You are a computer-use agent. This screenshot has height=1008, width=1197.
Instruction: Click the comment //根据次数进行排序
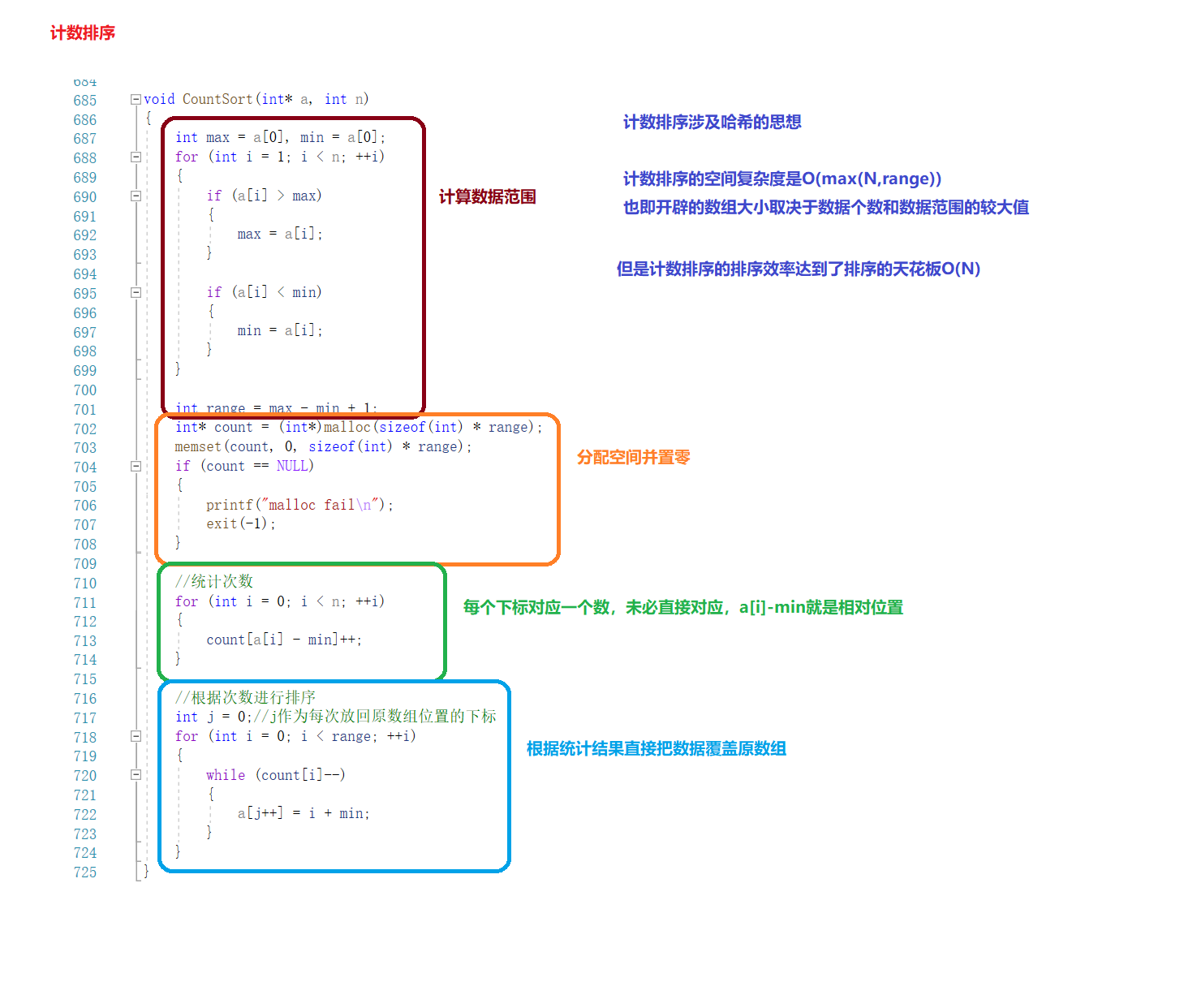point(245,697)
